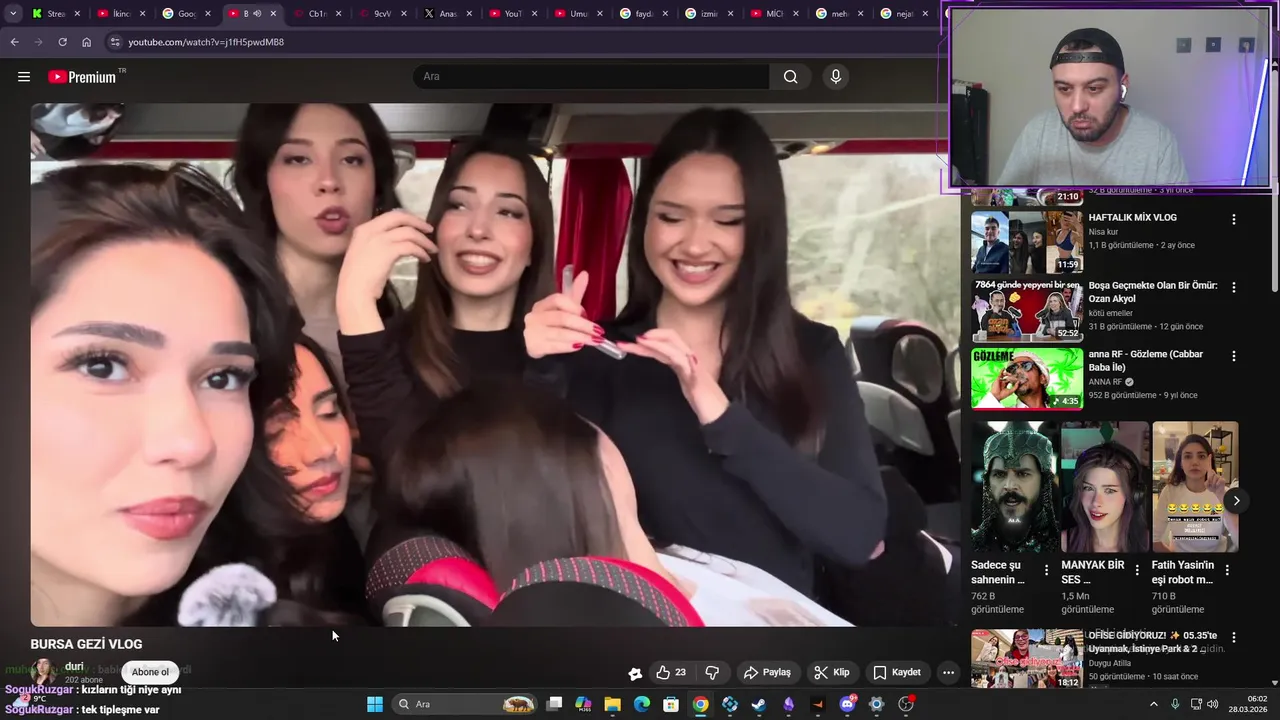Reload the page with refresh icon
Viewport: 1280px width, 720px height.
point(62,42)
